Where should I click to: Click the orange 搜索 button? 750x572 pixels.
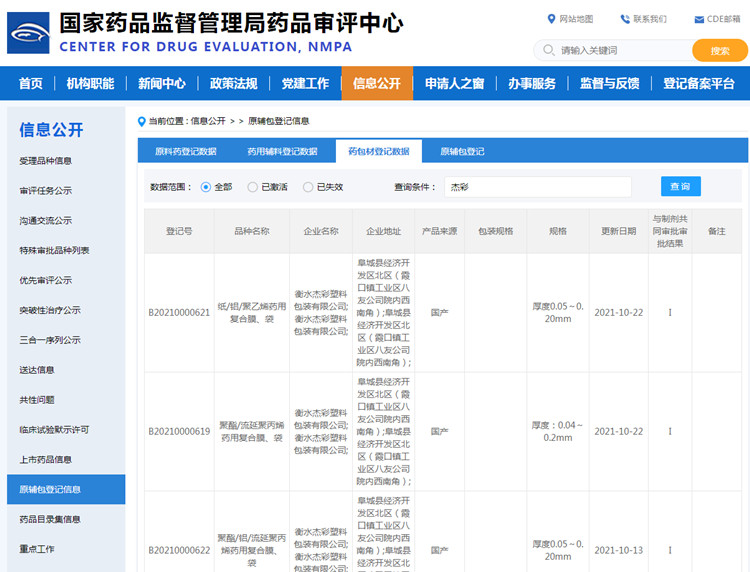point(720,50)
